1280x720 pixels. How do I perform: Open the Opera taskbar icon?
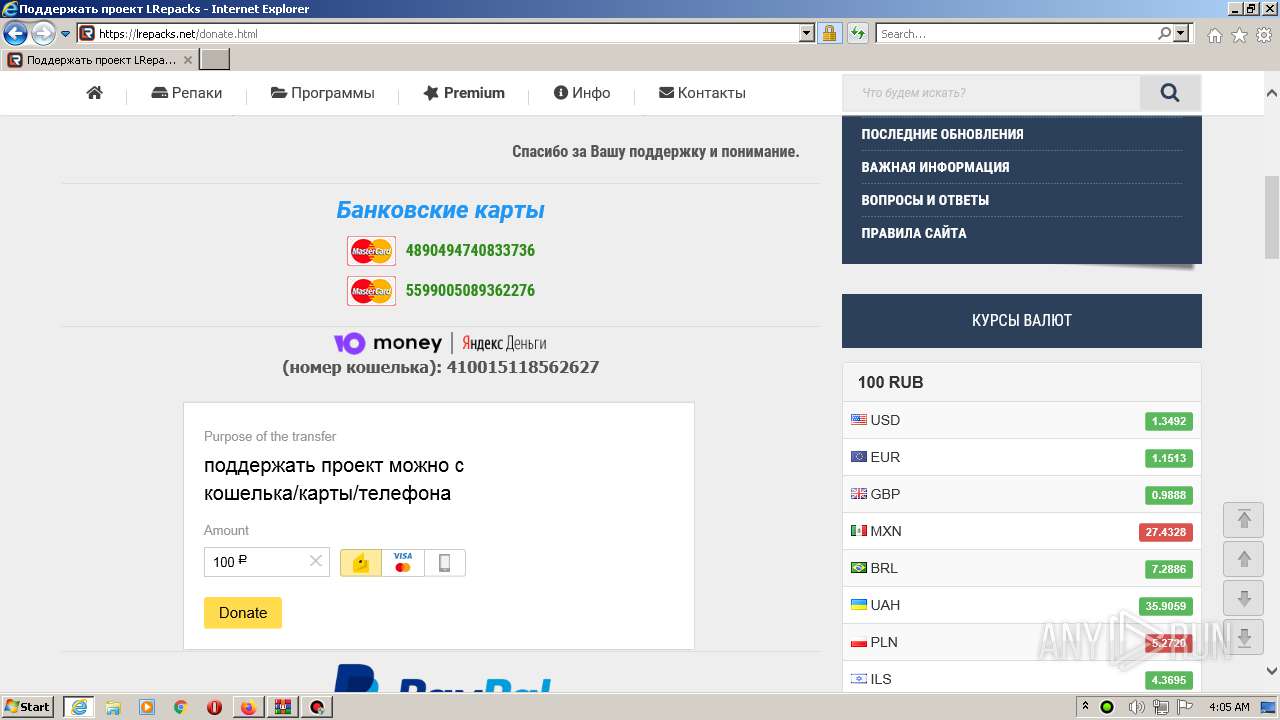[214, 707]
